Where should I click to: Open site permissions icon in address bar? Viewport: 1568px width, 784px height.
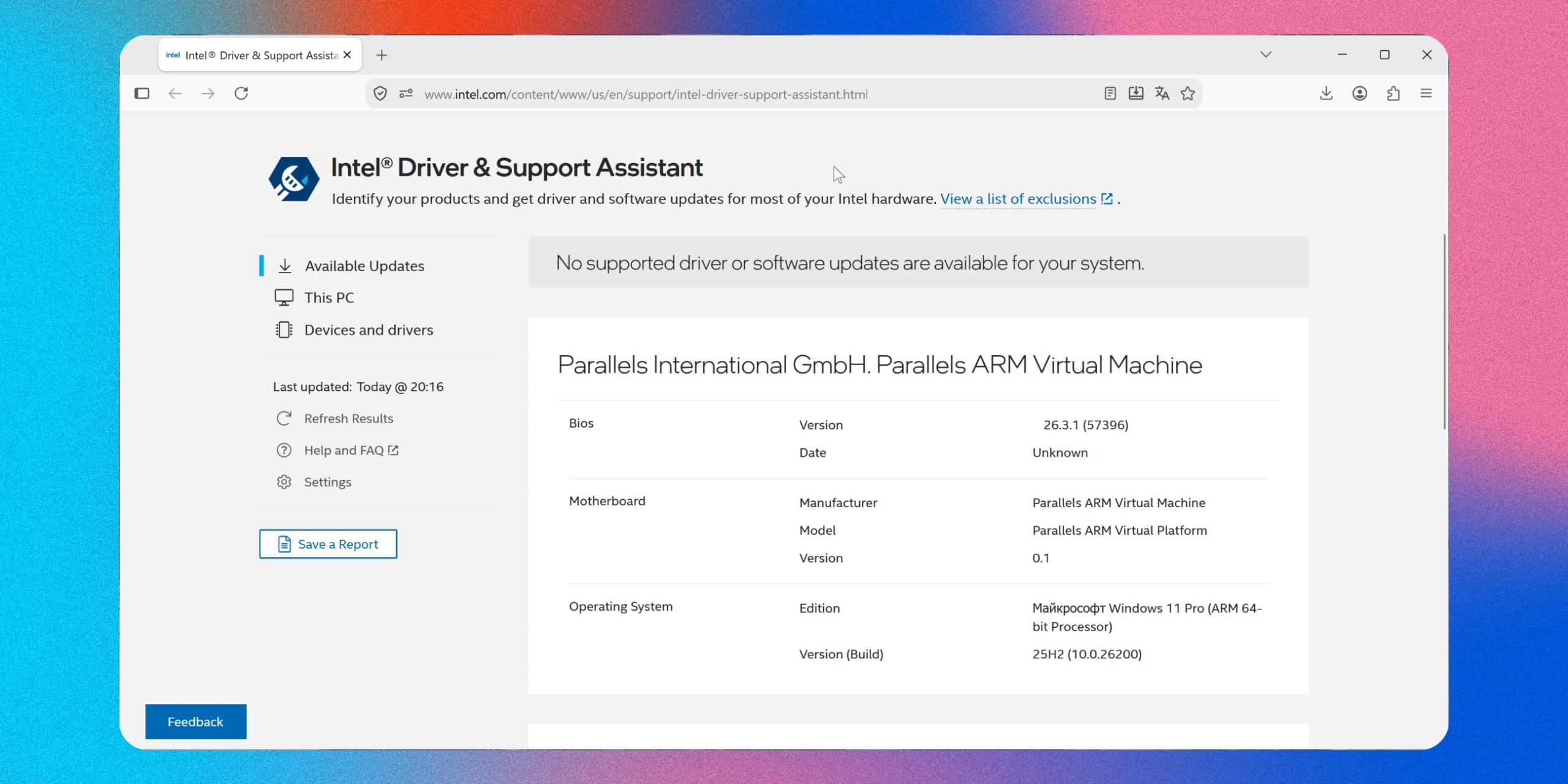(406, 94)
